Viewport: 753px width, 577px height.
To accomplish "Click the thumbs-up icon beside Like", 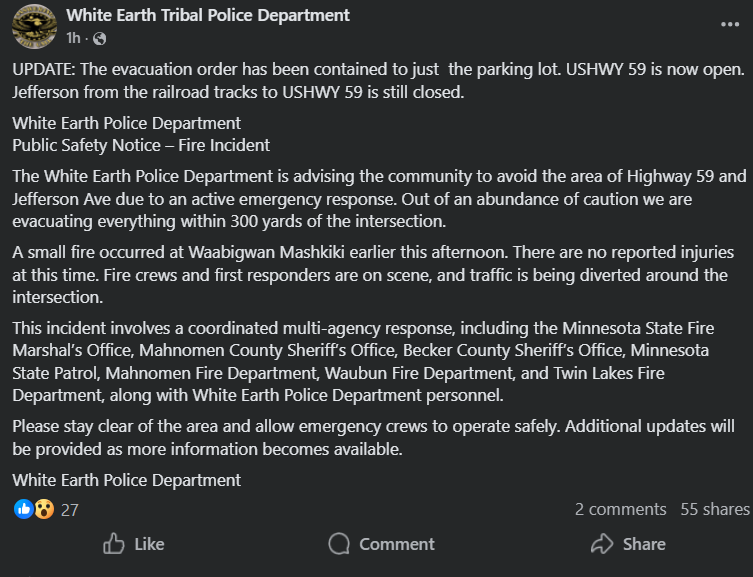I will click(x=114, y=544).
